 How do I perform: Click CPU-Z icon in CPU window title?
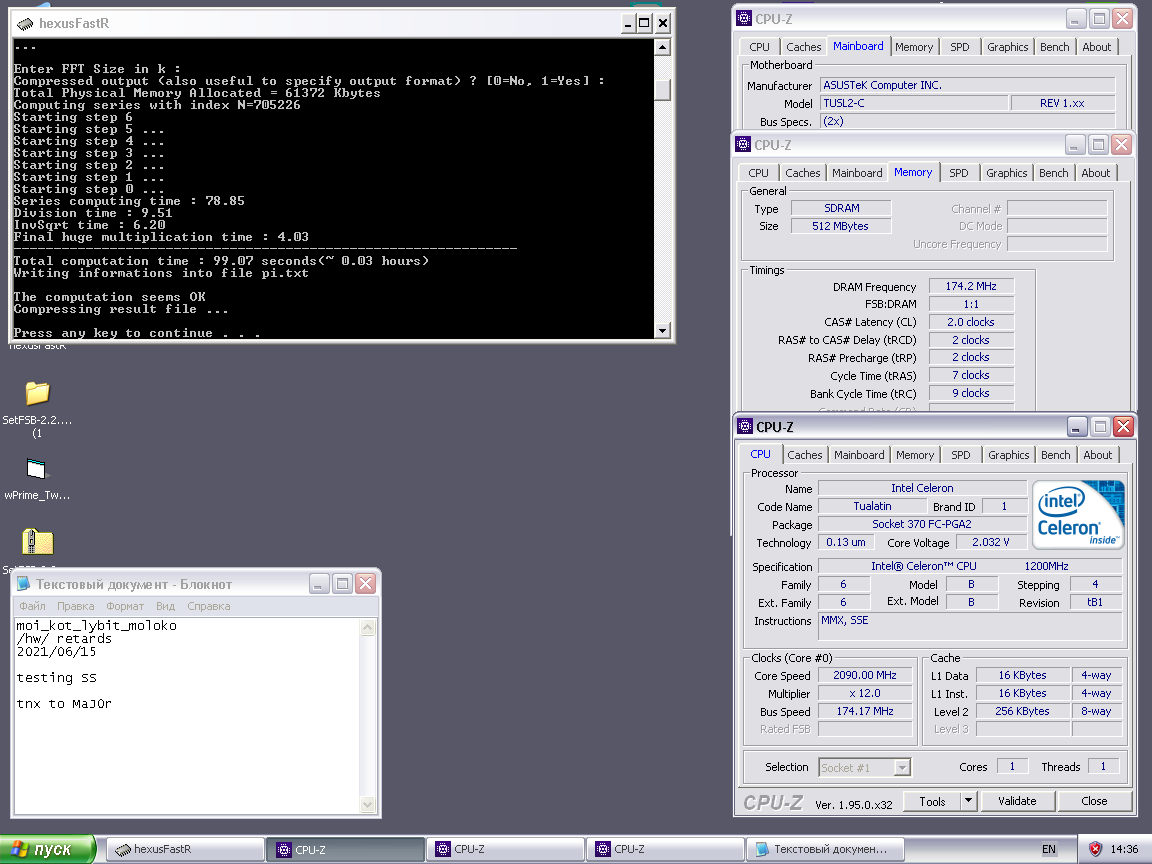click(745, 427)
